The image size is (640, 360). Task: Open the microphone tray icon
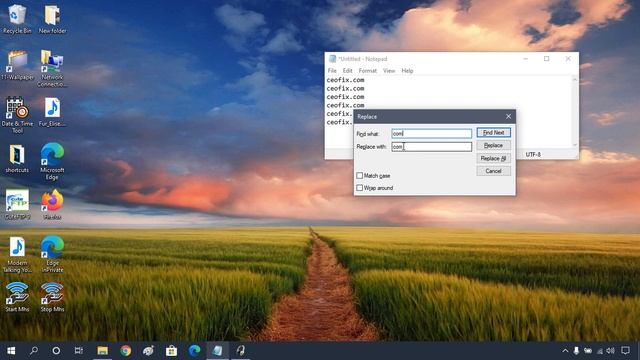576,351
